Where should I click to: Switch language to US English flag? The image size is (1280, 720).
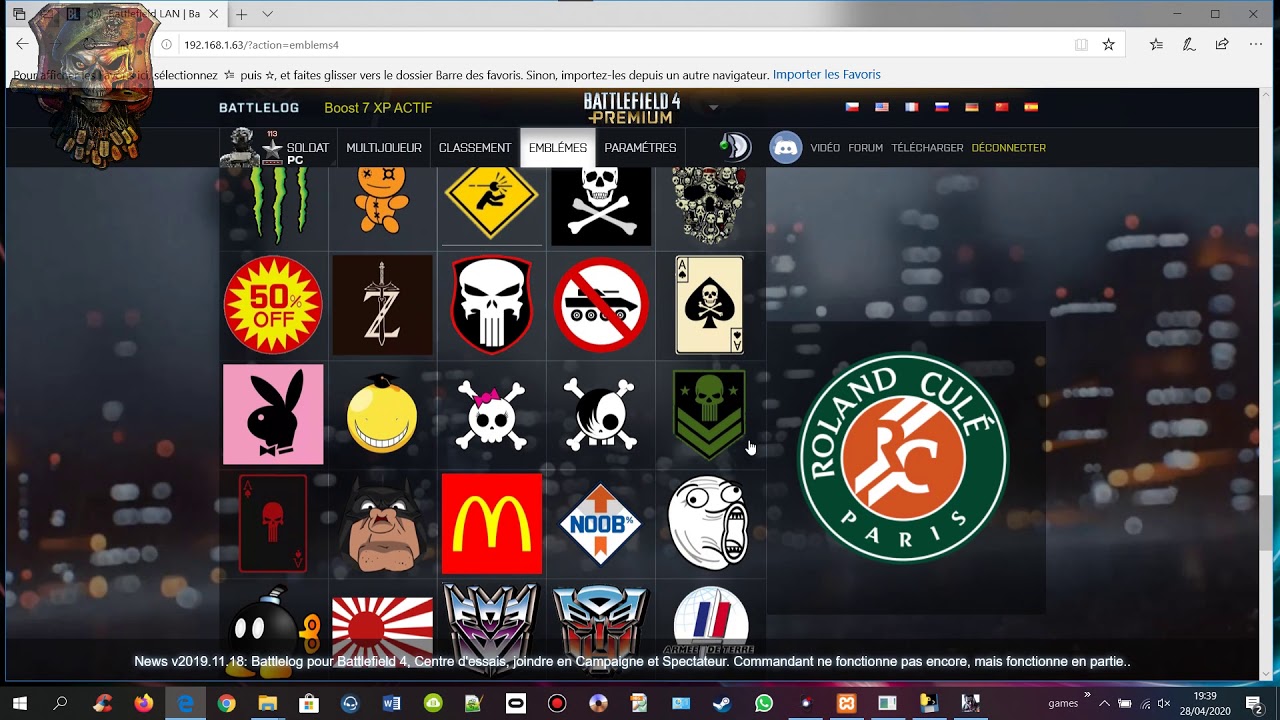pyautogui.click(x=882, y=107)
